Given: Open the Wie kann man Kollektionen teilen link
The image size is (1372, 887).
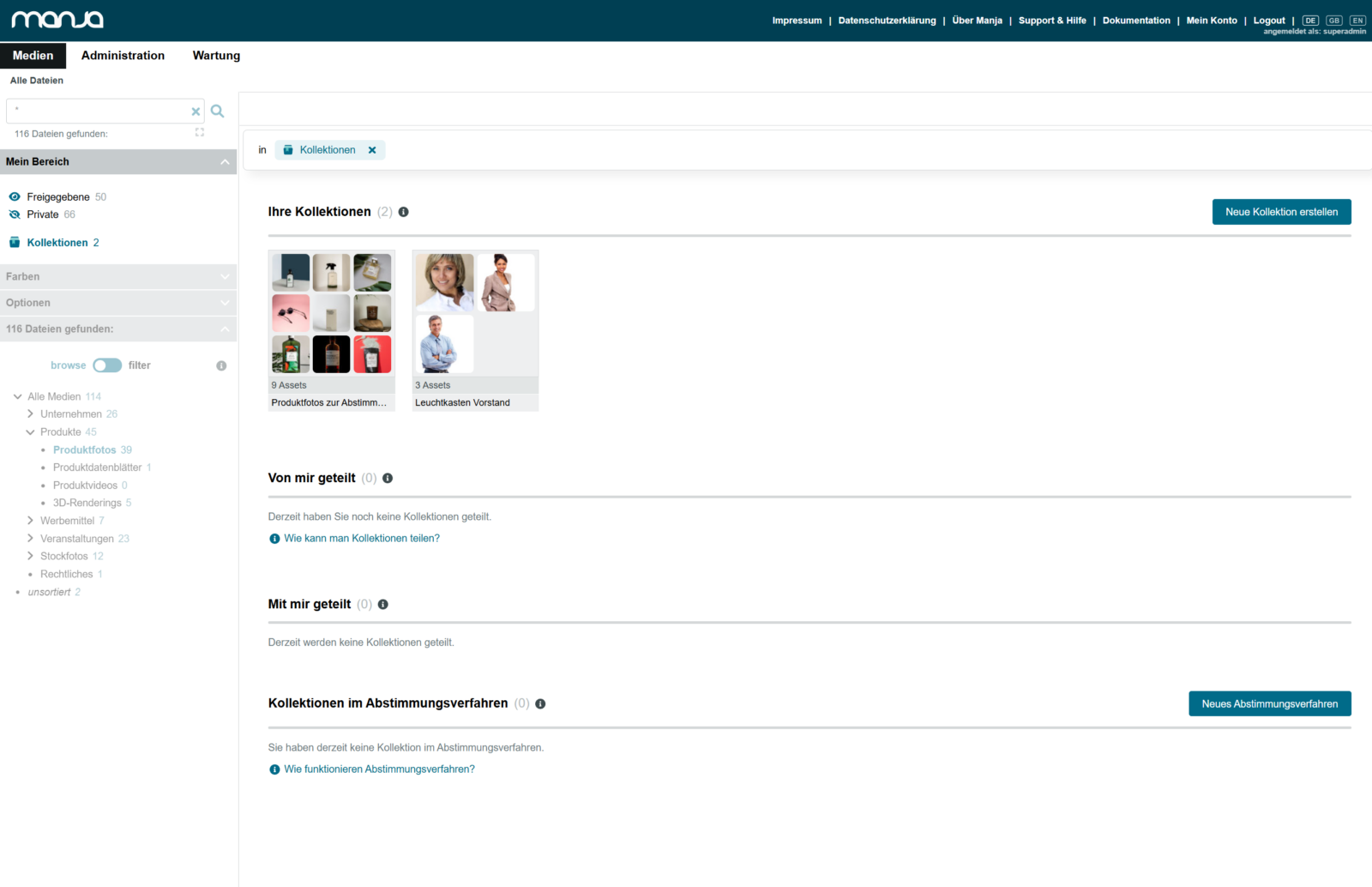Looking at the screenshot, I should (361, 539).
